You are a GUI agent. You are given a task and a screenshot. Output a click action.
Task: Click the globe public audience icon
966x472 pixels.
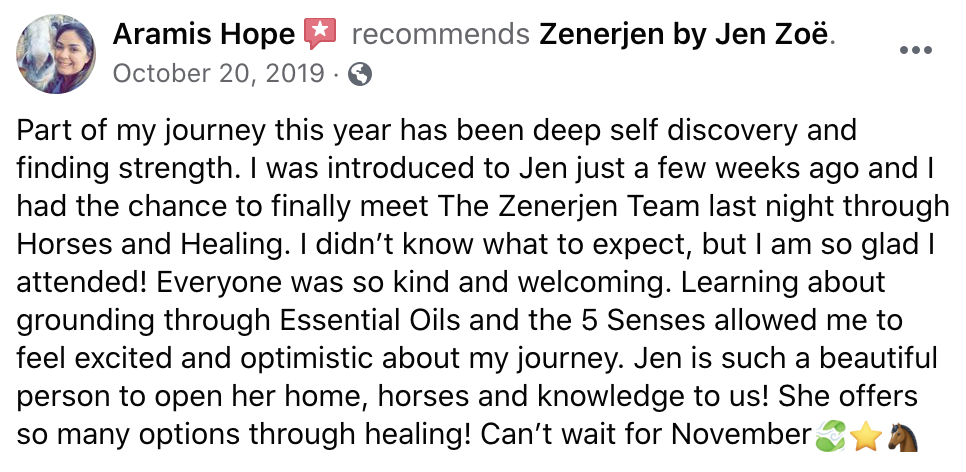pos(360,75)
